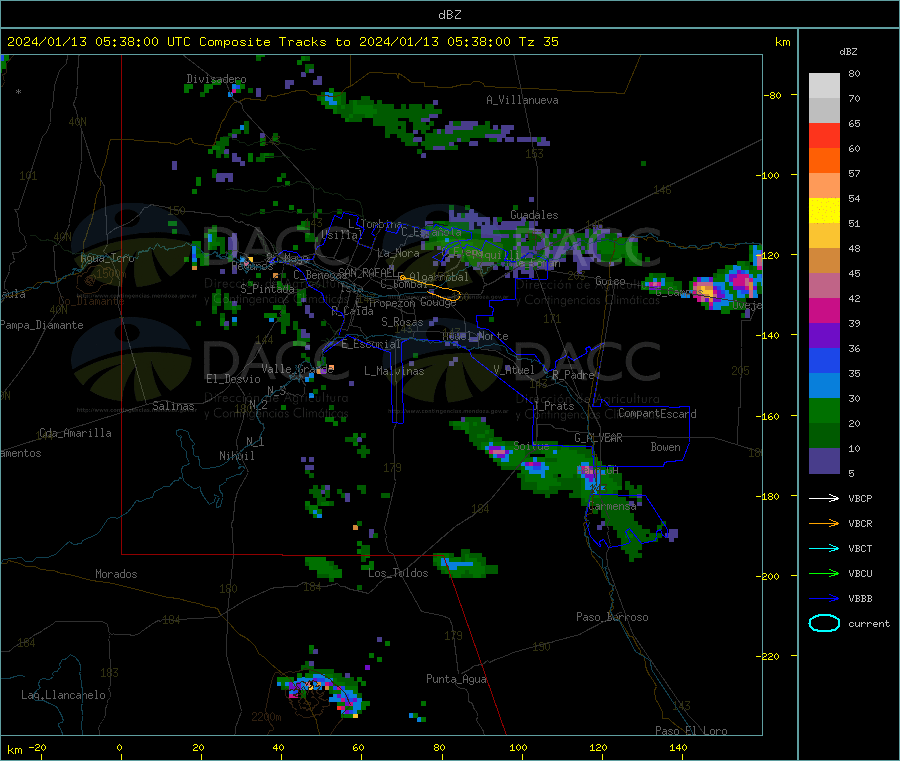Viewport: 900px width, 761px height.
Task: Click the G_ALVEAR map label
Action: (x=598, y=438)
